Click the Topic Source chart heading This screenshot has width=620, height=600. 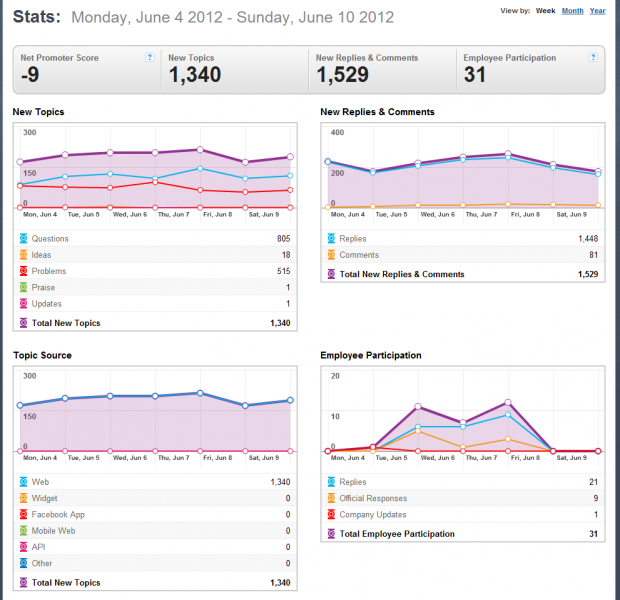(x=42, y=355)
